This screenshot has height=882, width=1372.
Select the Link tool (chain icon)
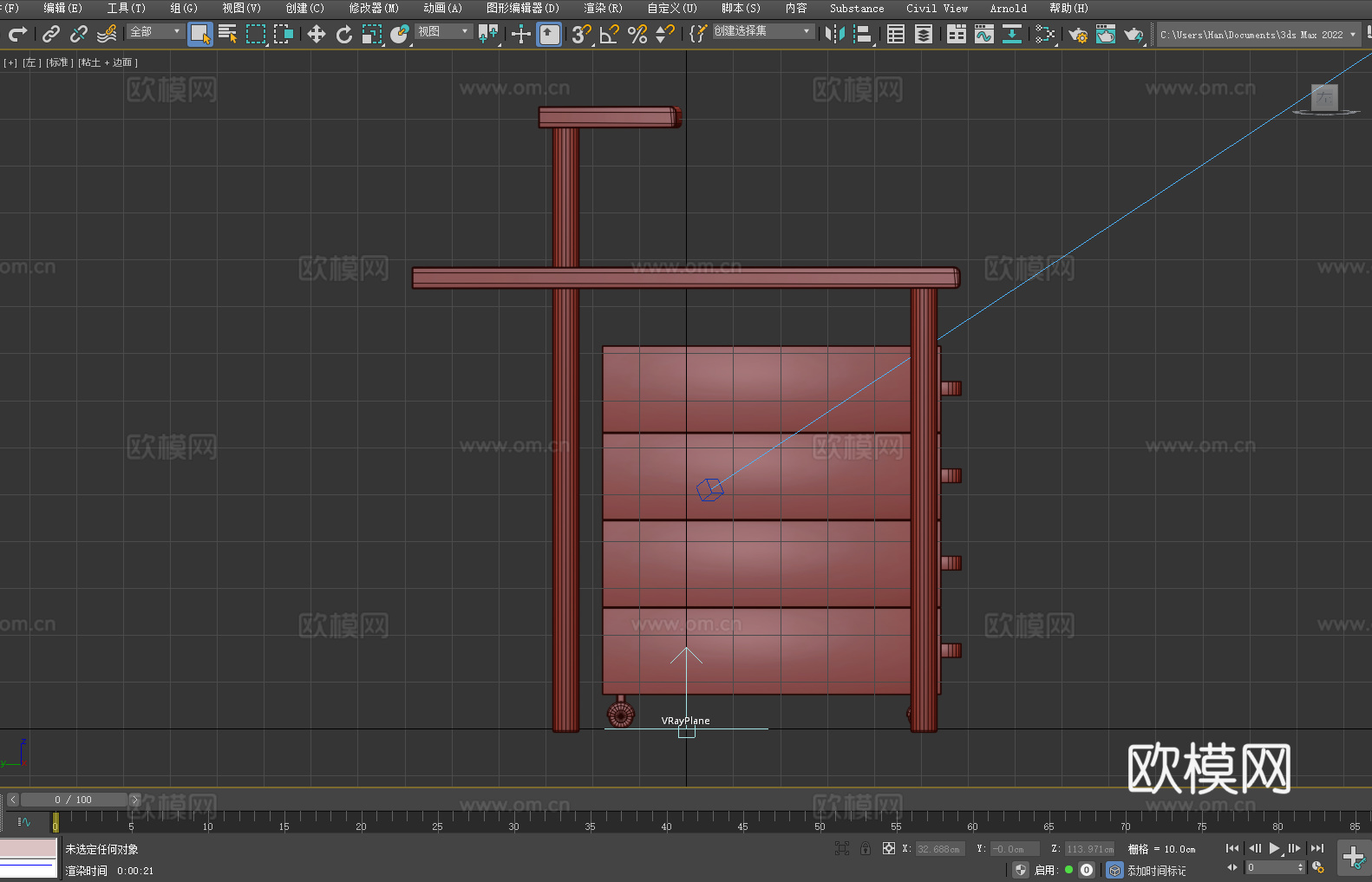click(x=51, y=34)
